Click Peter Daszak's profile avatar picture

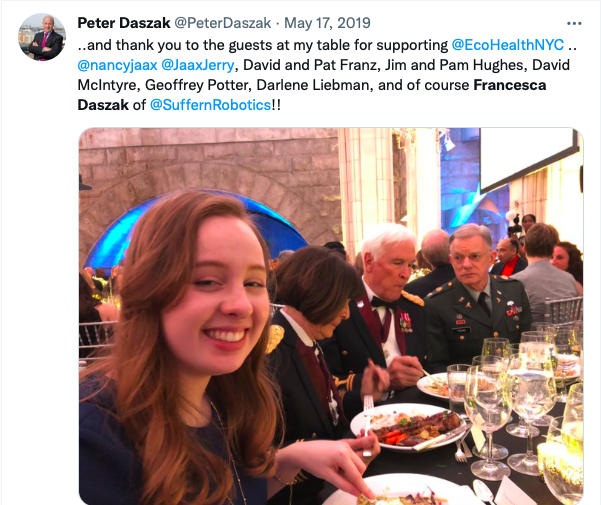point(42,37)
